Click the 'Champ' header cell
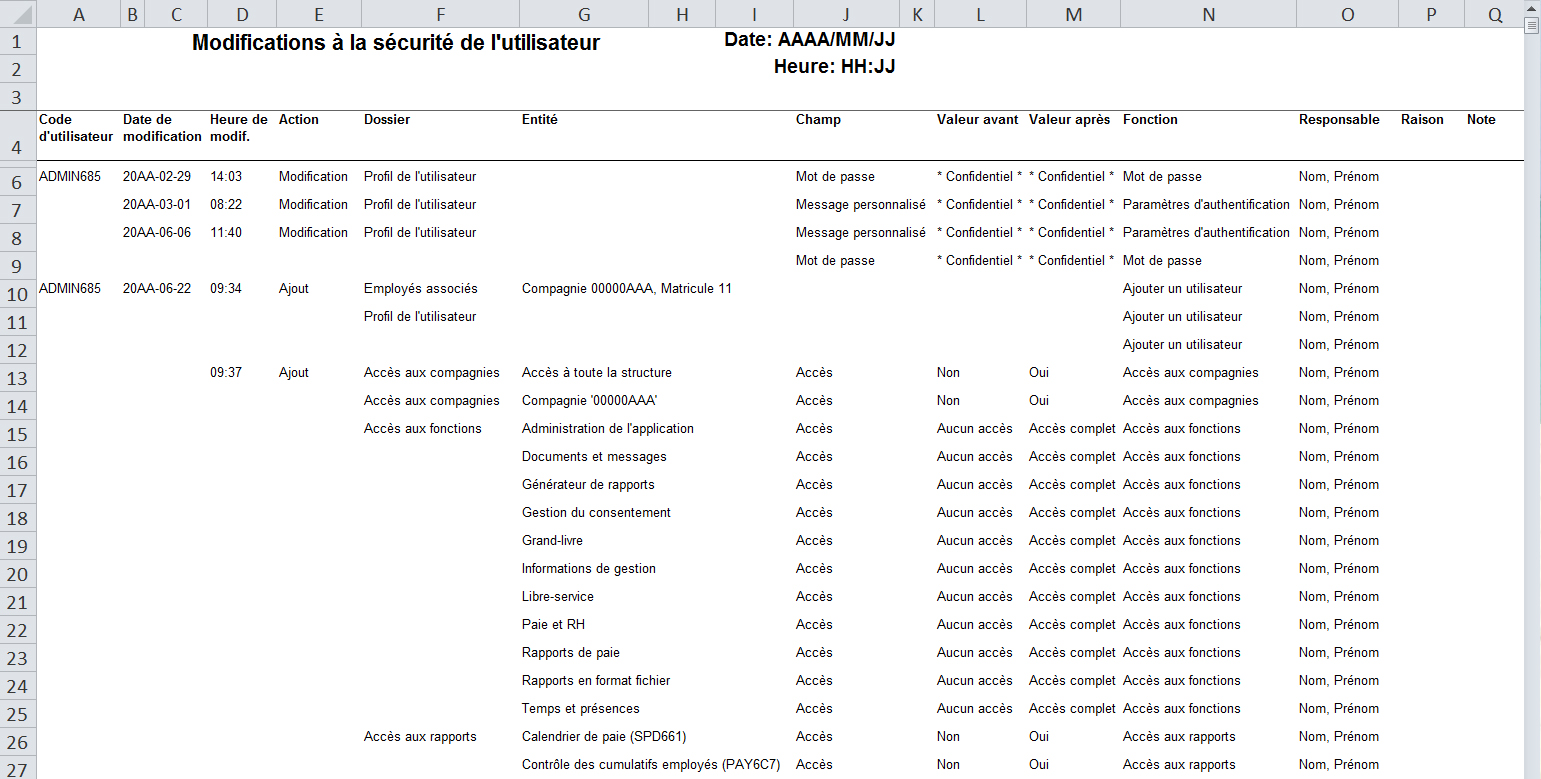 (818, 120)
